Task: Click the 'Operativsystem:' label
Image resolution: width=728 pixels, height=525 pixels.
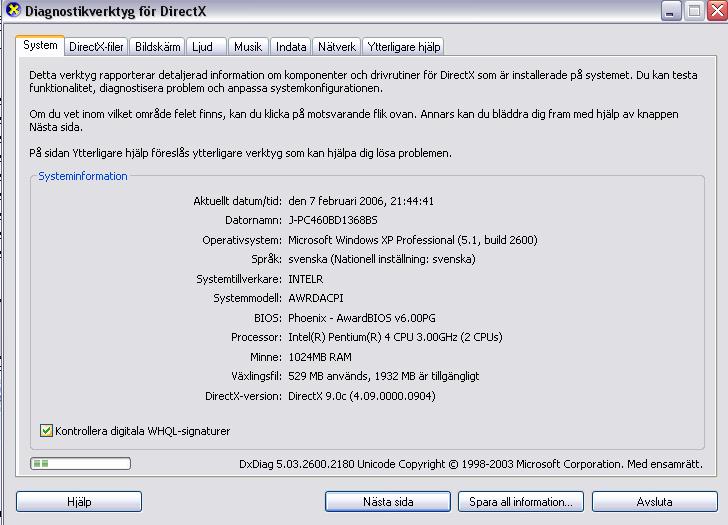Action: coord(242,240)
